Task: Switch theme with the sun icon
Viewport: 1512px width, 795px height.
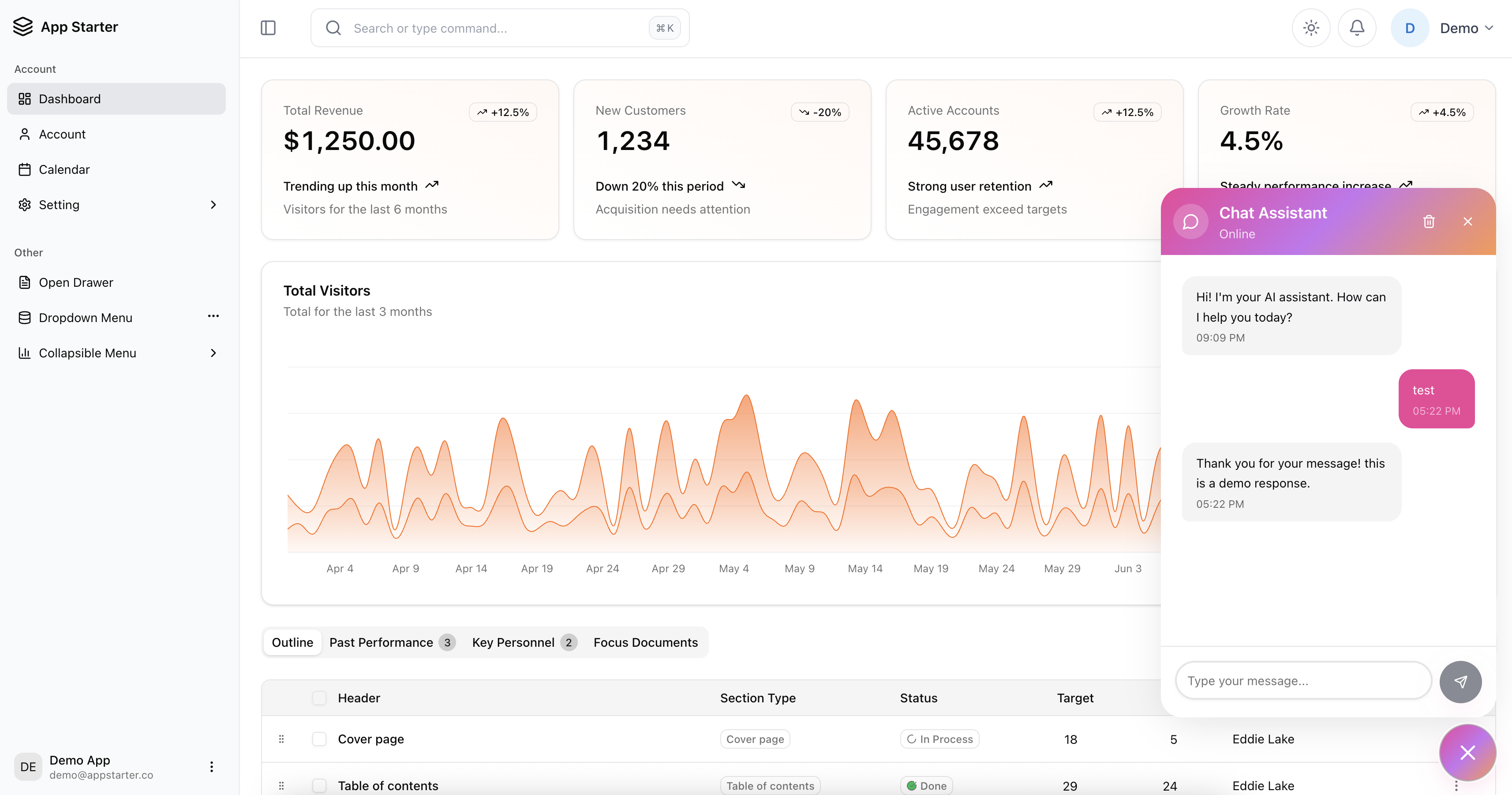Action: click(1311, 28)
